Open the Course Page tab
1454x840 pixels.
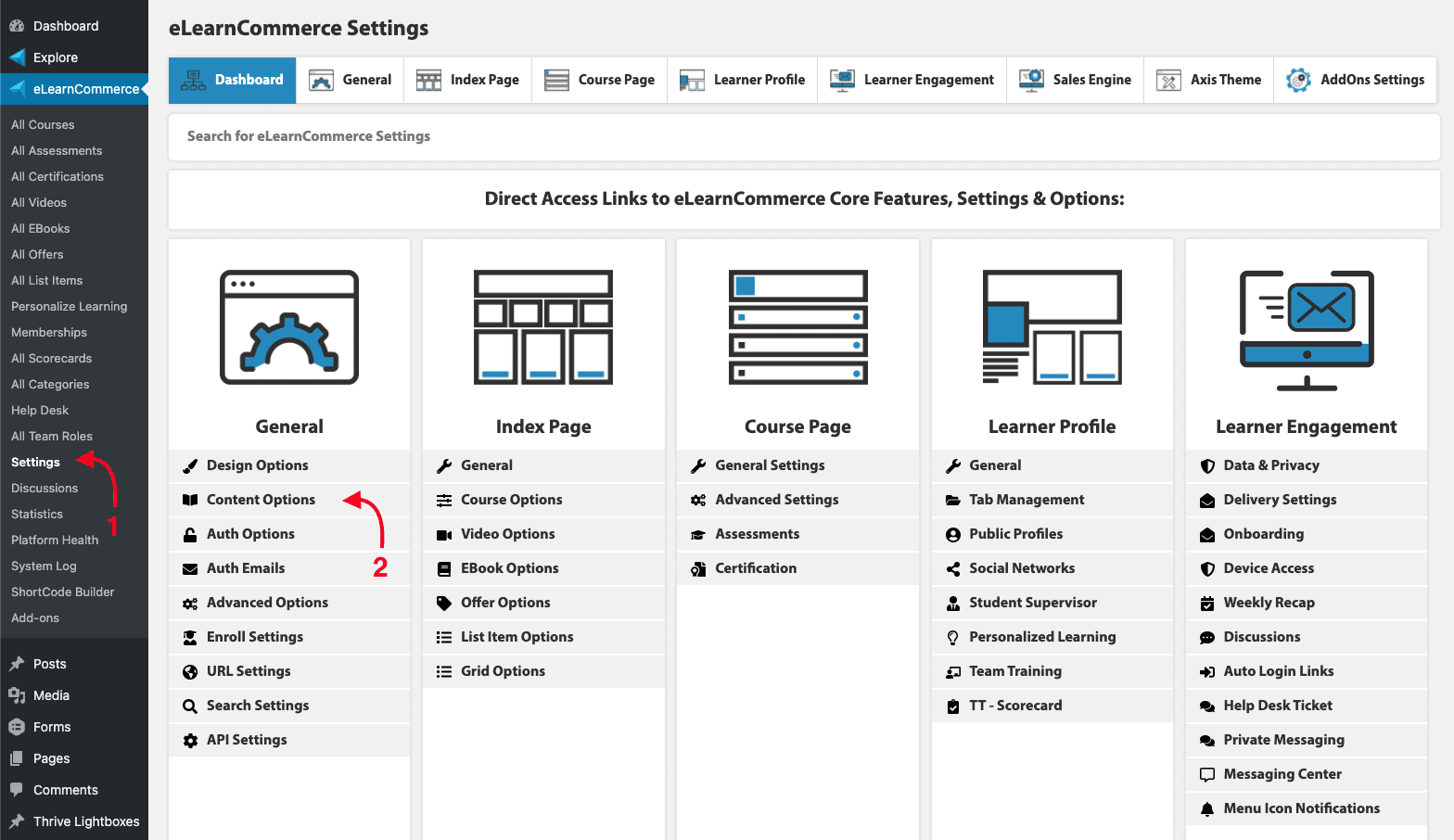(600, 80)
